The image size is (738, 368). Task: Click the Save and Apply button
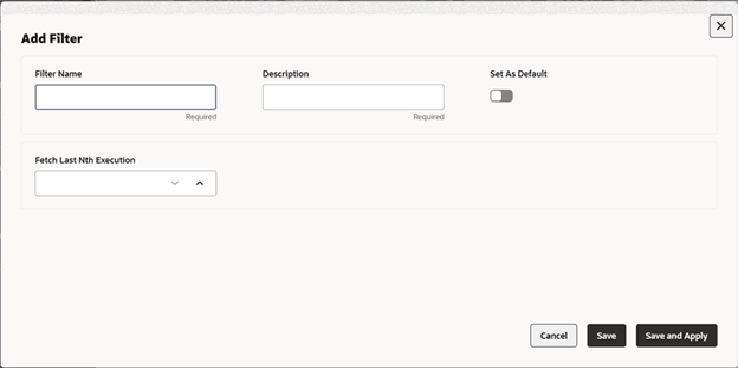pyautogui.click(x=676, y=336)
